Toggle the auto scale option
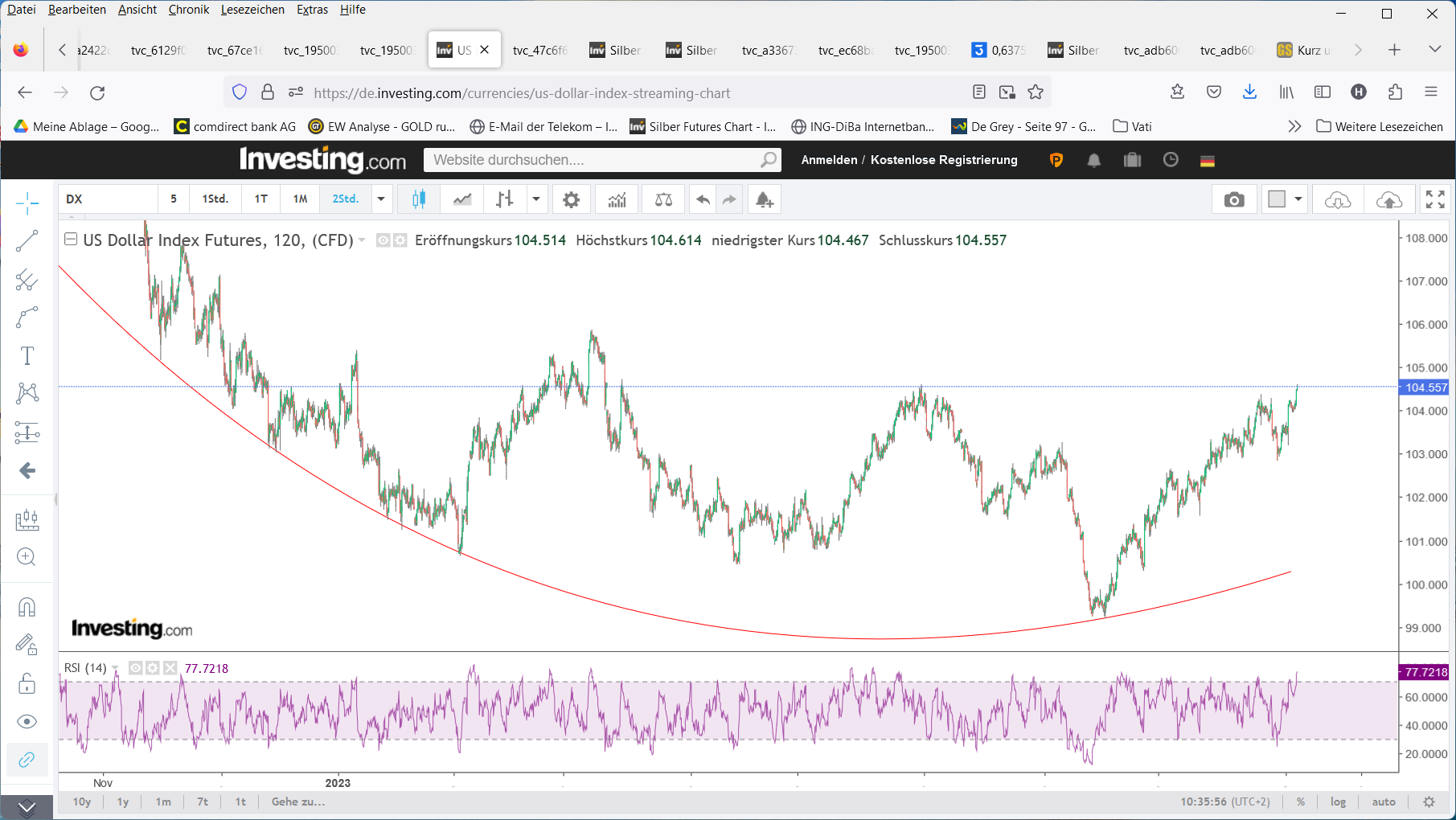Image resolution: width=1456 pixels, height=820 pixels. point(1384,802)
